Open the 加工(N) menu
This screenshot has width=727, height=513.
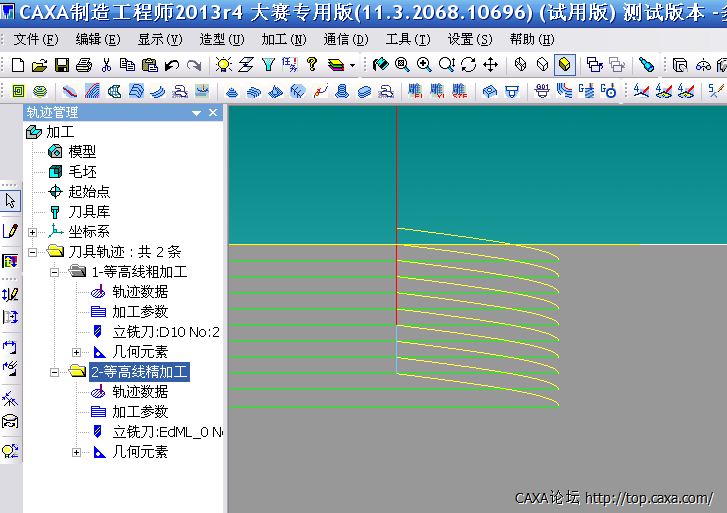284,39
